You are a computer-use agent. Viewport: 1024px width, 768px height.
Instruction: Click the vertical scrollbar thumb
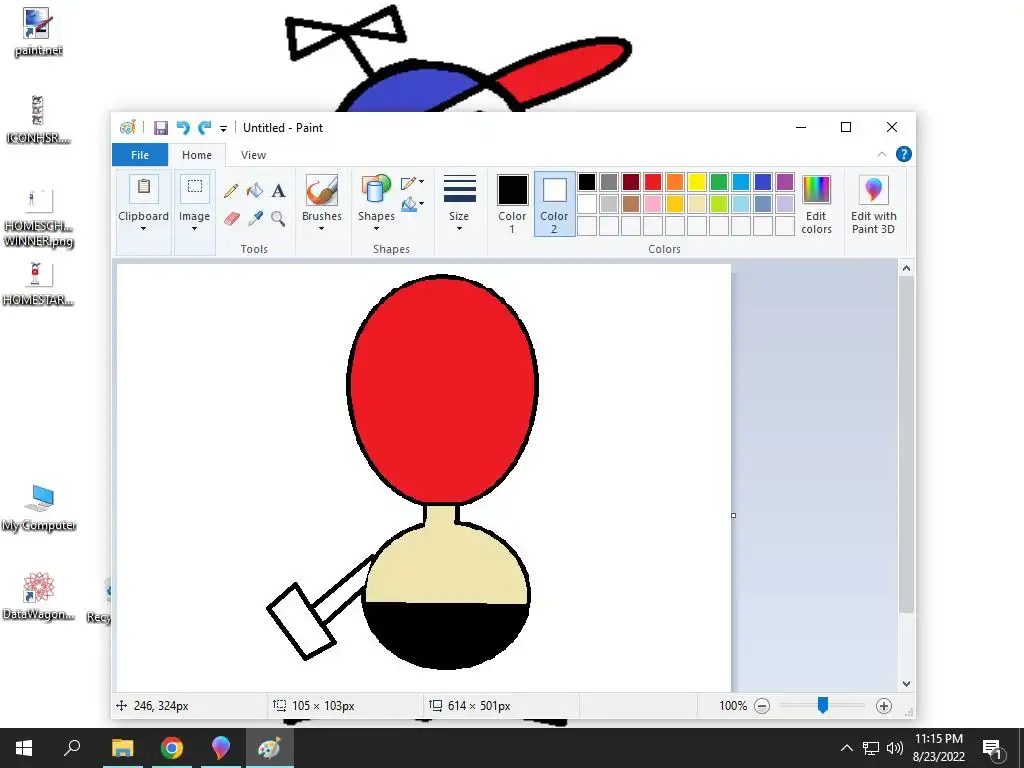906,444
